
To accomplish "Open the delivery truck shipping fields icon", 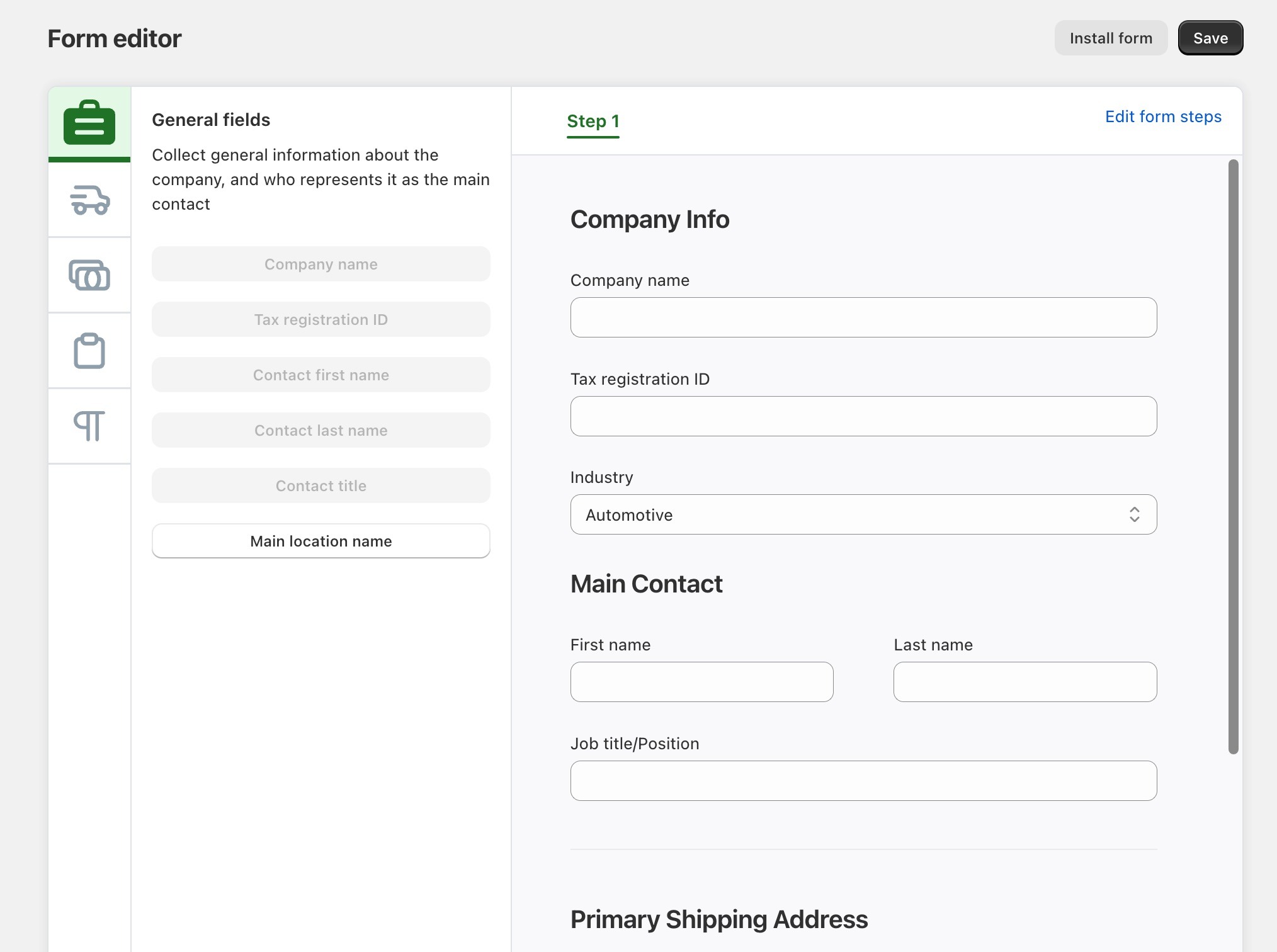I will pos(89,200).
